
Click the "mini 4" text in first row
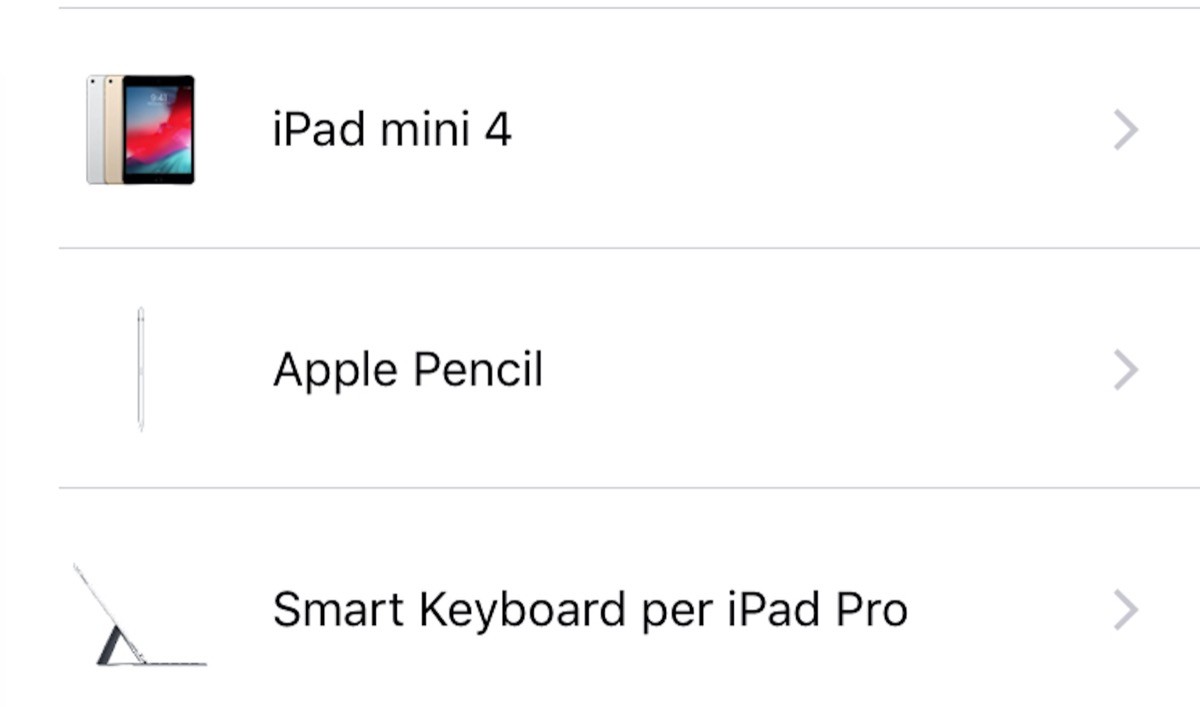point(446,130)
